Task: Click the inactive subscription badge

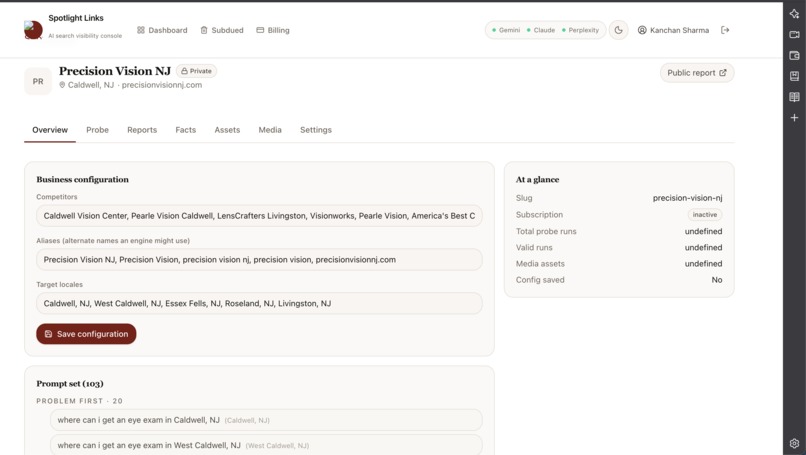Action: click(x=705, y=215)
